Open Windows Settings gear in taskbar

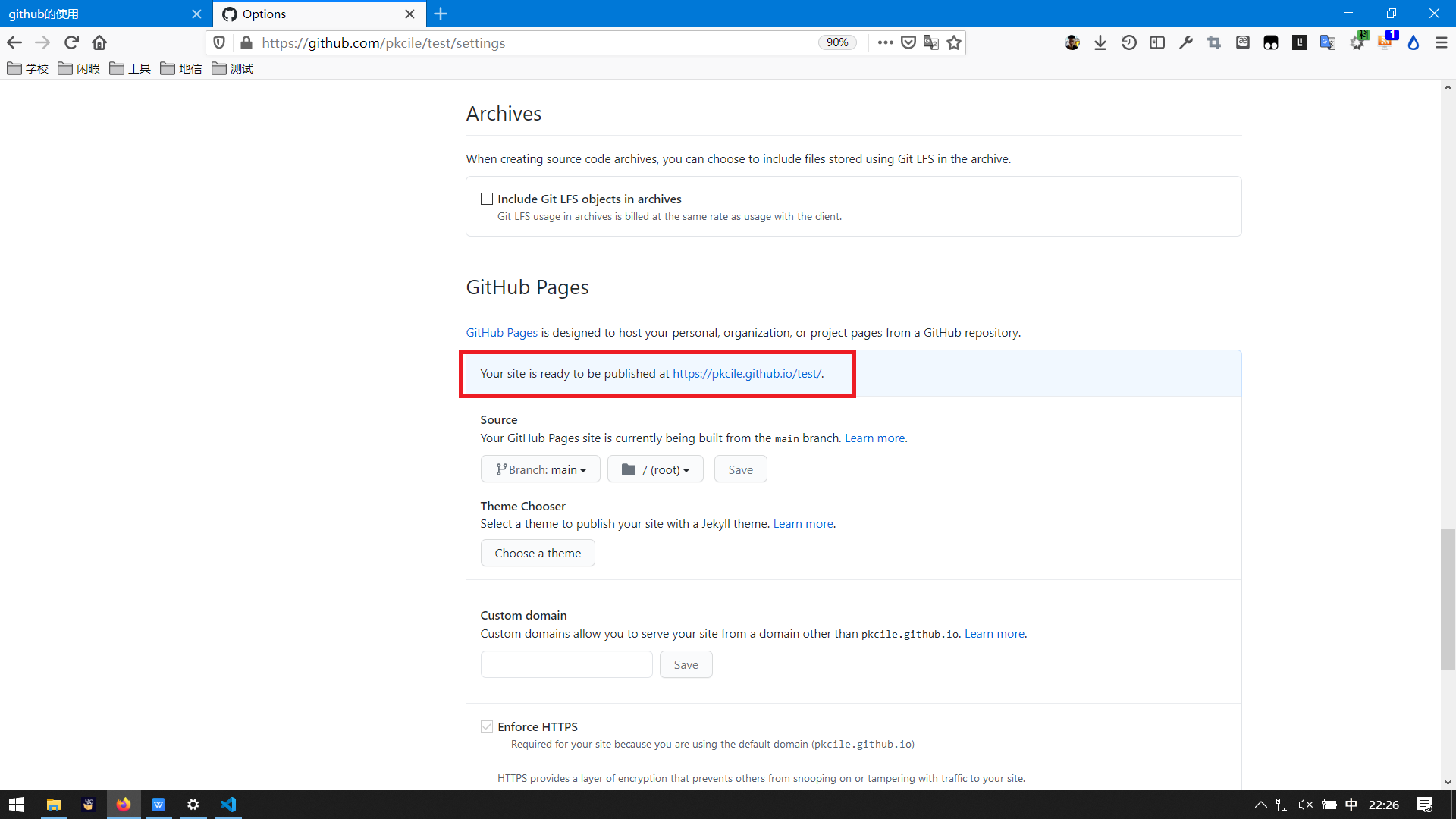[193, 805]
